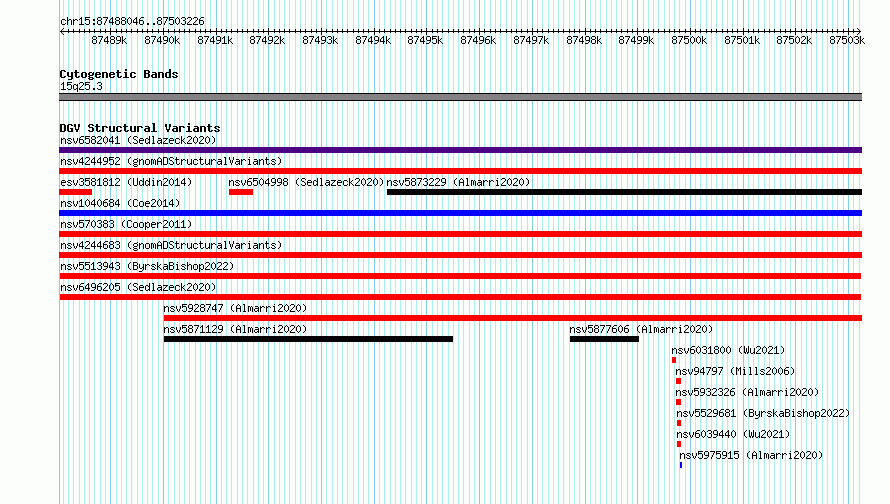Open nsv6031800 (Wu2021) variant label
The height and width of the screenshot is (504, 890).
pos(728,350)
